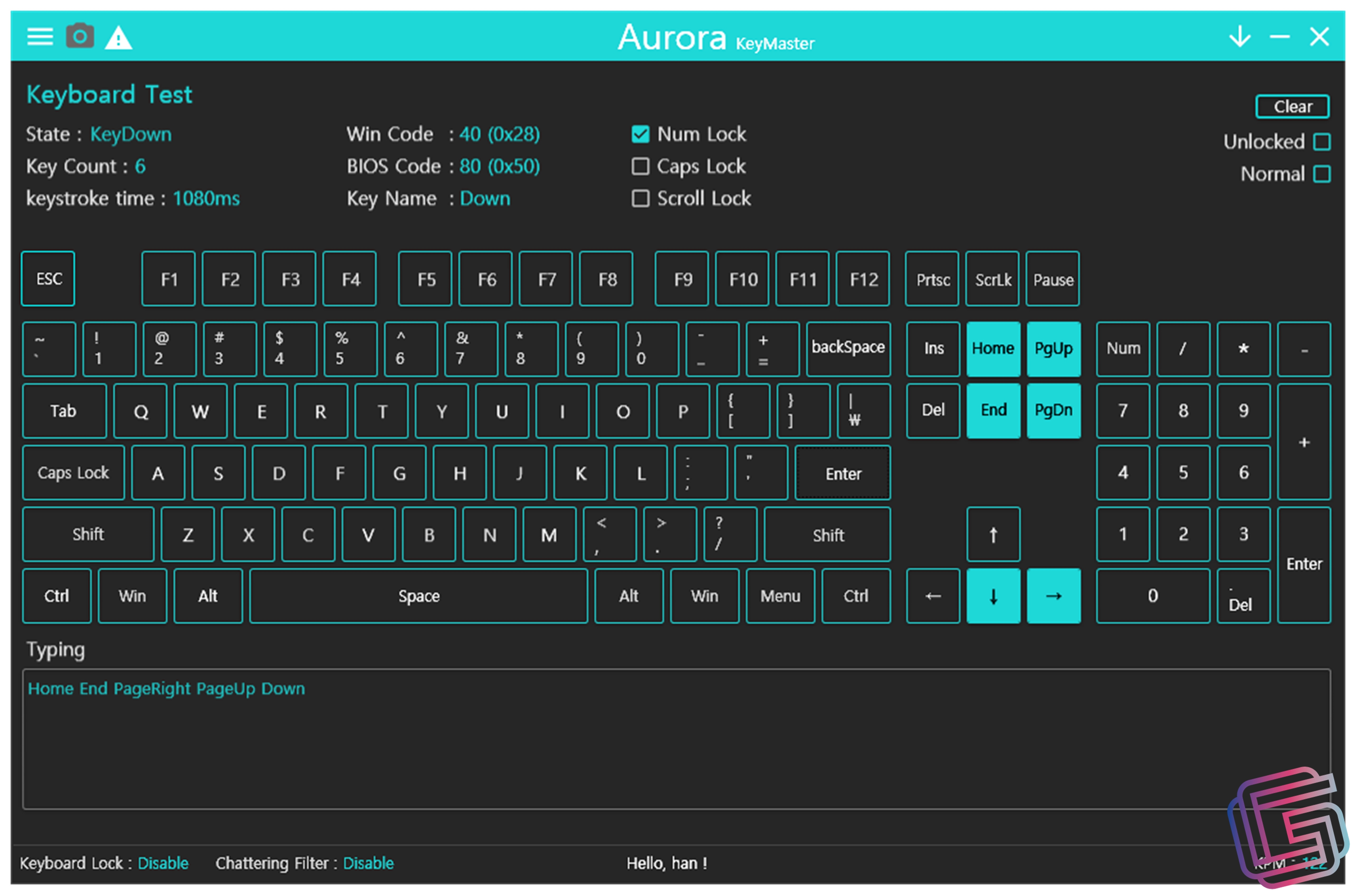
Task: Enable the Scroll Lock checkbox
Action: [x=640, y=198]
